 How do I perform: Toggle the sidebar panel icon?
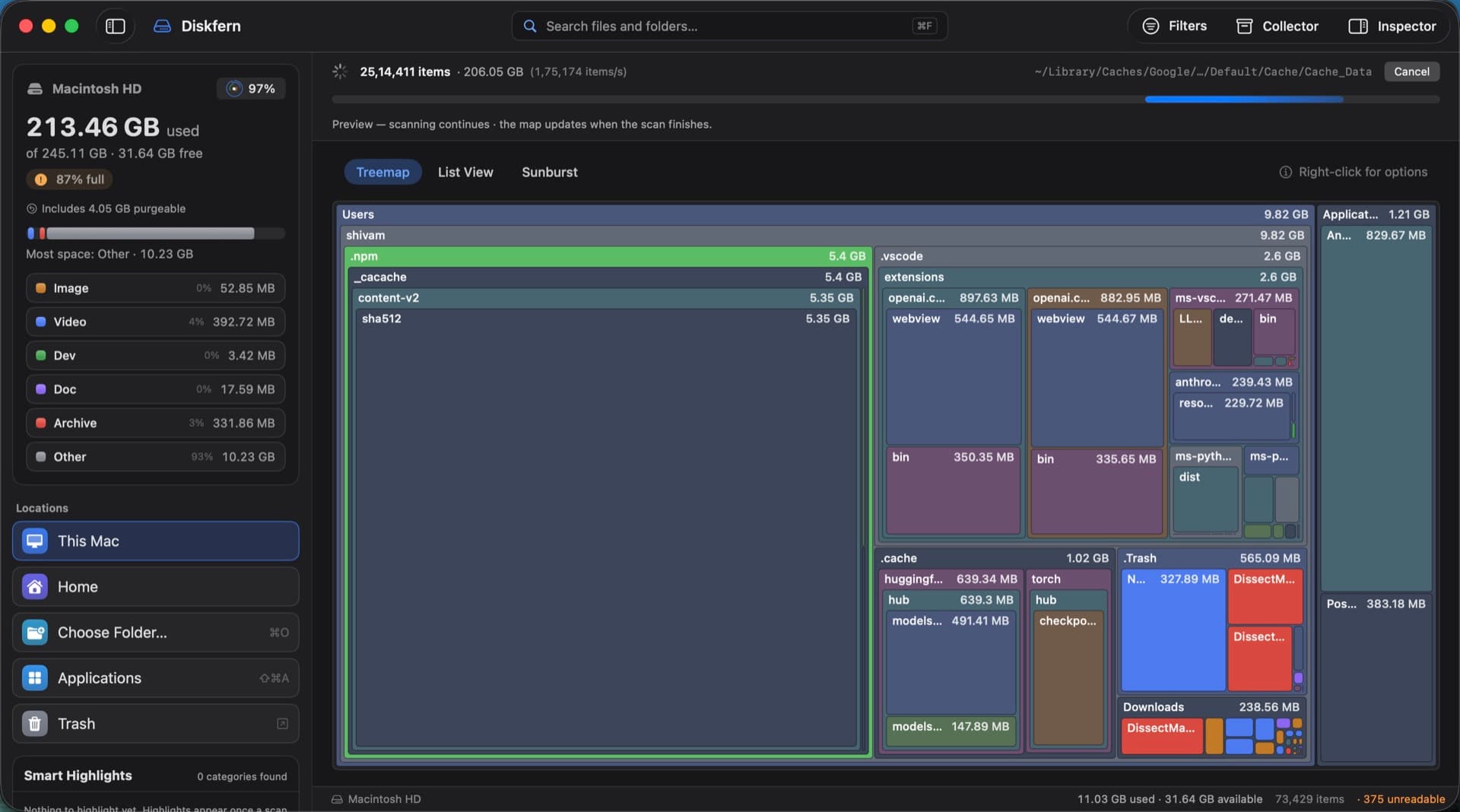point(116,26)
